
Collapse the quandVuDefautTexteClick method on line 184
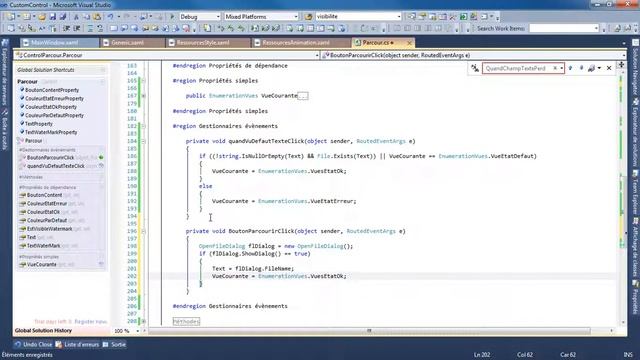pyautogui.click(x=144, y=141)
